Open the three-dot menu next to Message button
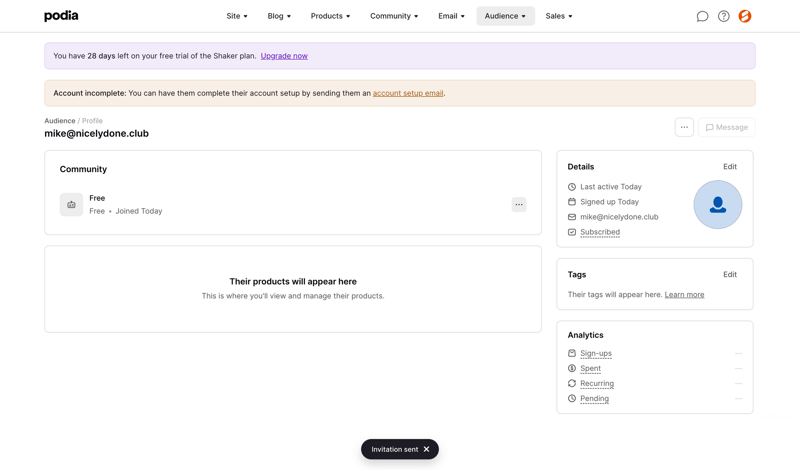This screenshot has height=470, width=800. tap(684, 127)
